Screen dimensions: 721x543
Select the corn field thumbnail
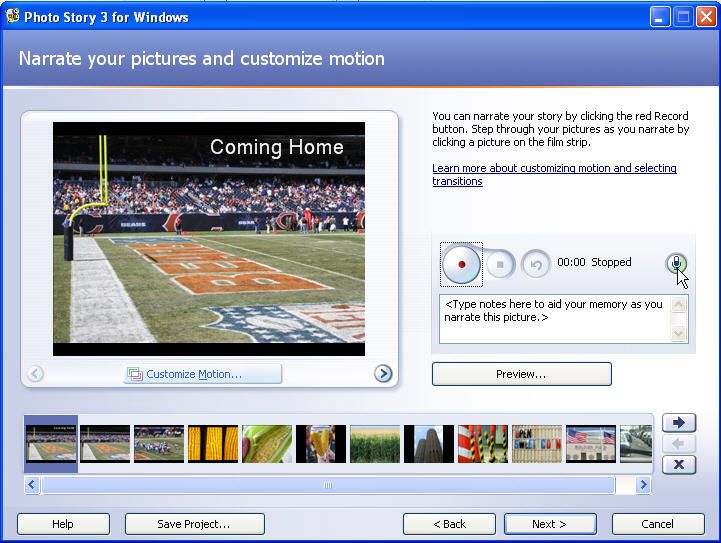(x=375, y=444)
